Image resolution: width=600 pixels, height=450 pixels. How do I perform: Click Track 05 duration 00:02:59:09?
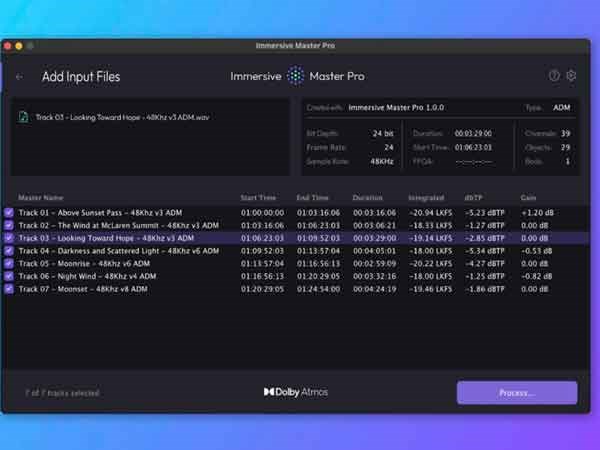[375, 264]
